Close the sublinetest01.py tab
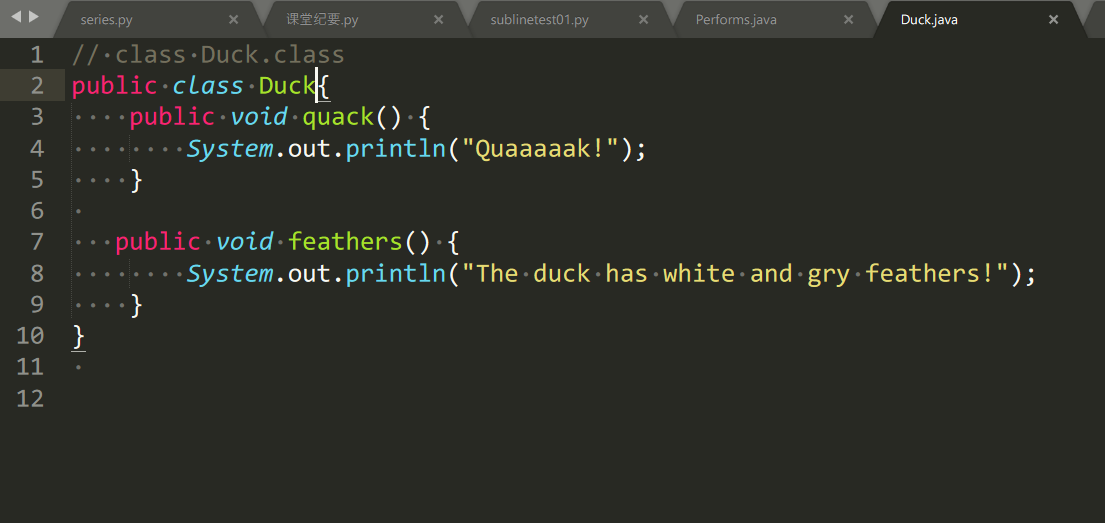The height and width of the screenshot is (523, 1105). (x=643, y=20)
